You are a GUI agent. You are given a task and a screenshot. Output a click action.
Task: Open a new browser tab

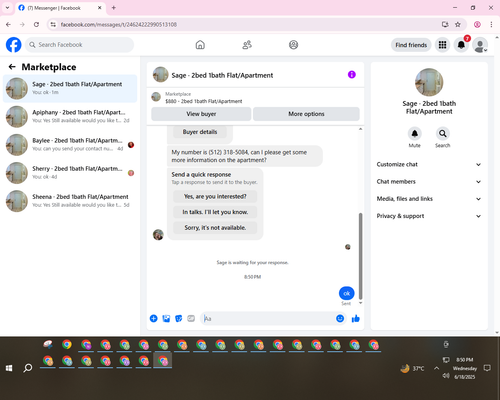pos(113,8)
